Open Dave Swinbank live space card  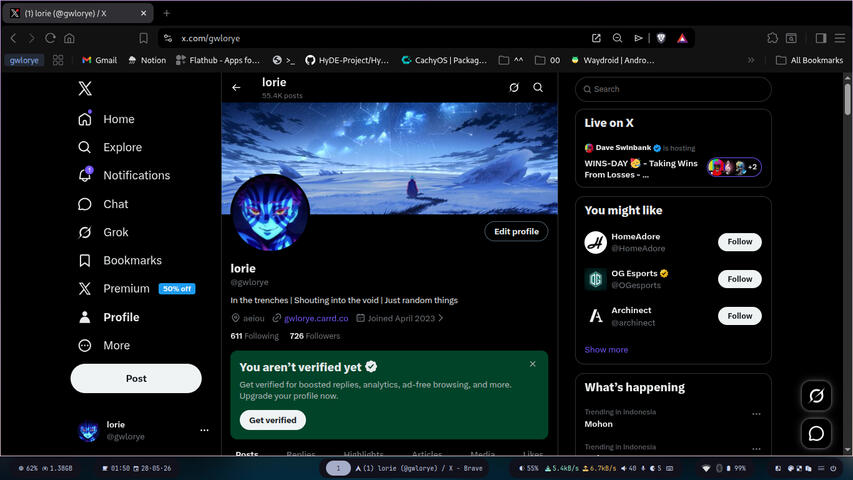click(673, 161)
